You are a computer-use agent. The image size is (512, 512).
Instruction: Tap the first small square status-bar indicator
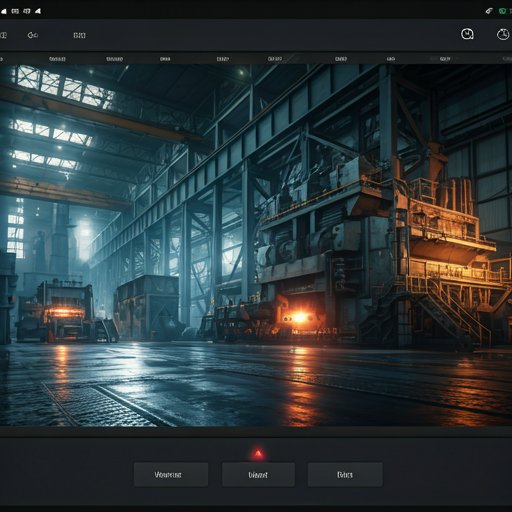[x=15, y=11]
